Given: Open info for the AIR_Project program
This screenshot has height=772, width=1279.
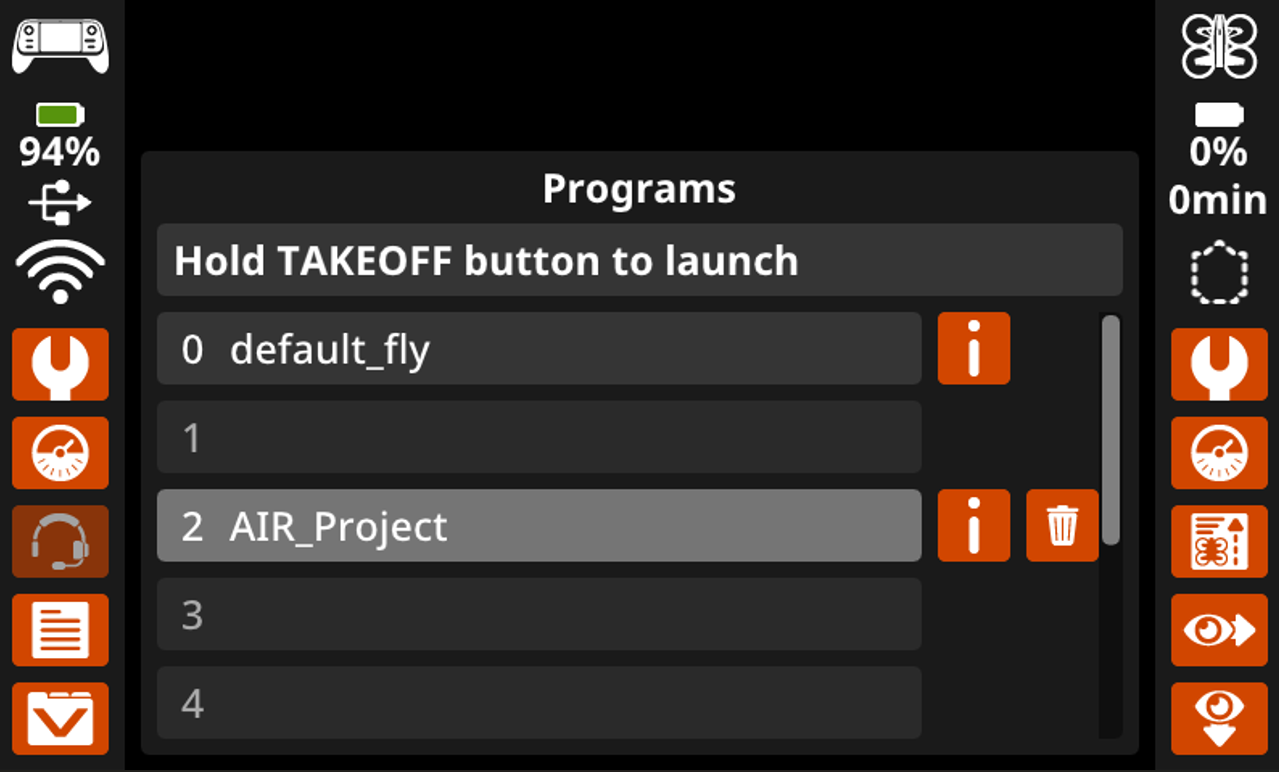Looking at the screenshot, I should coord(972,526).
